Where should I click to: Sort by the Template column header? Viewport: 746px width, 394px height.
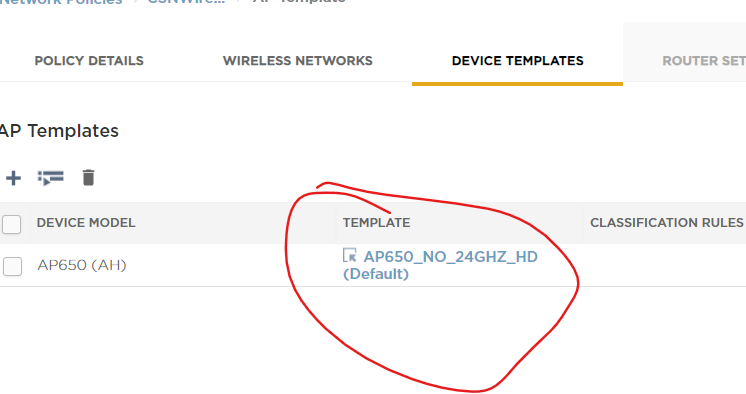tap(376, 223)
